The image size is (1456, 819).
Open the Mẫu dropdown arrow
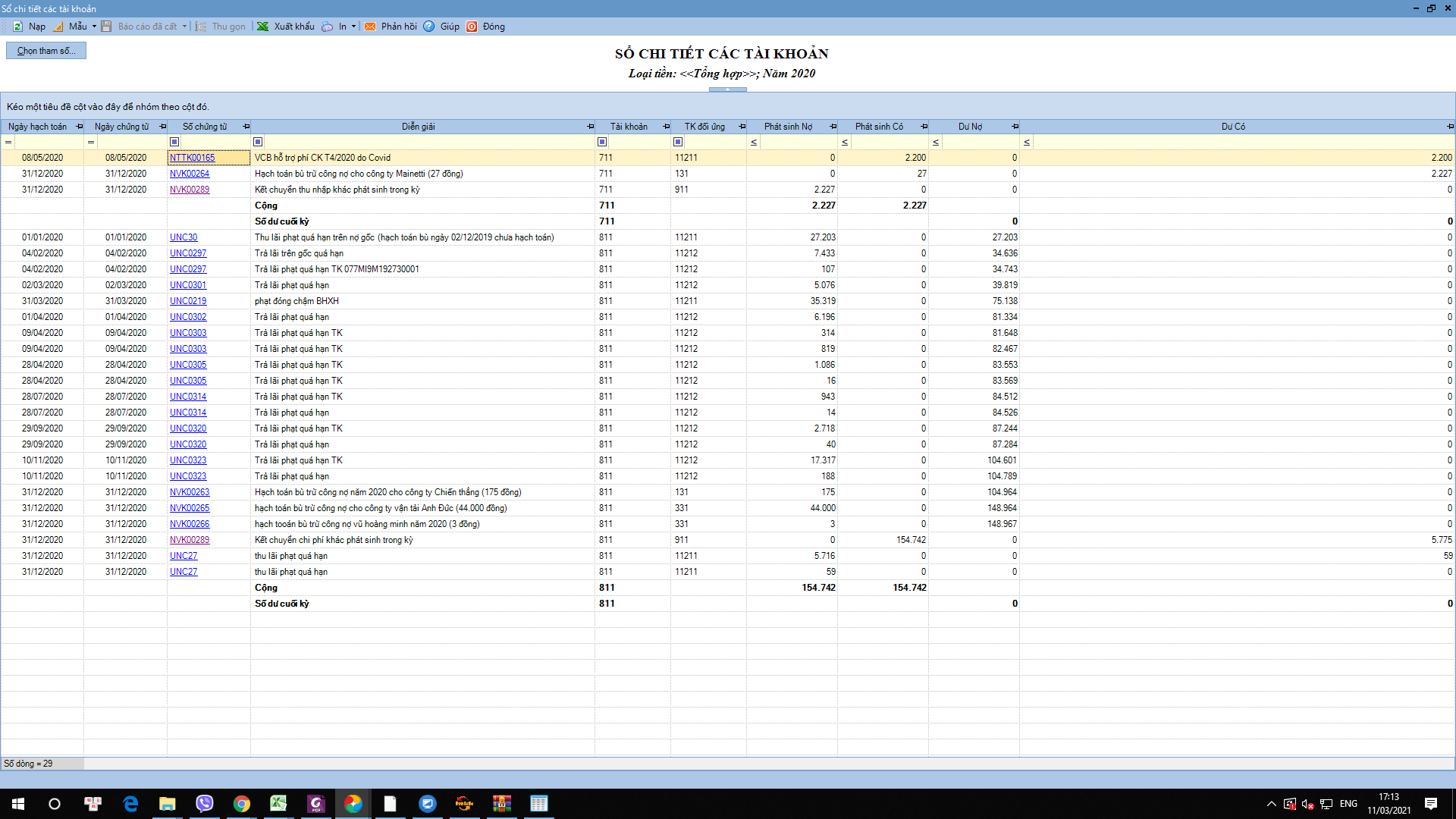pyautogui.click(x=94, y=27)
